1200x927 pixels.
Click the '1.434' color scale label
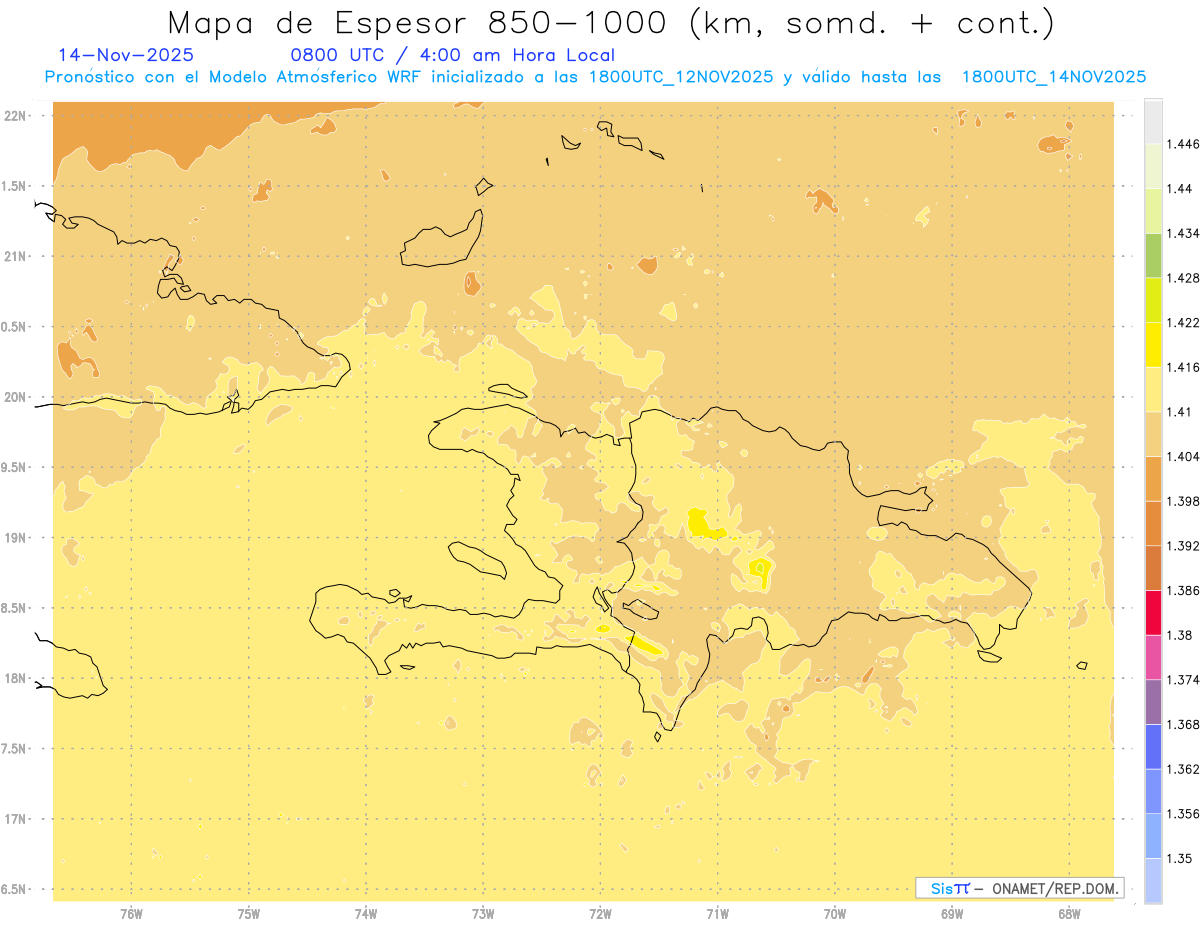coord(1183,233)
